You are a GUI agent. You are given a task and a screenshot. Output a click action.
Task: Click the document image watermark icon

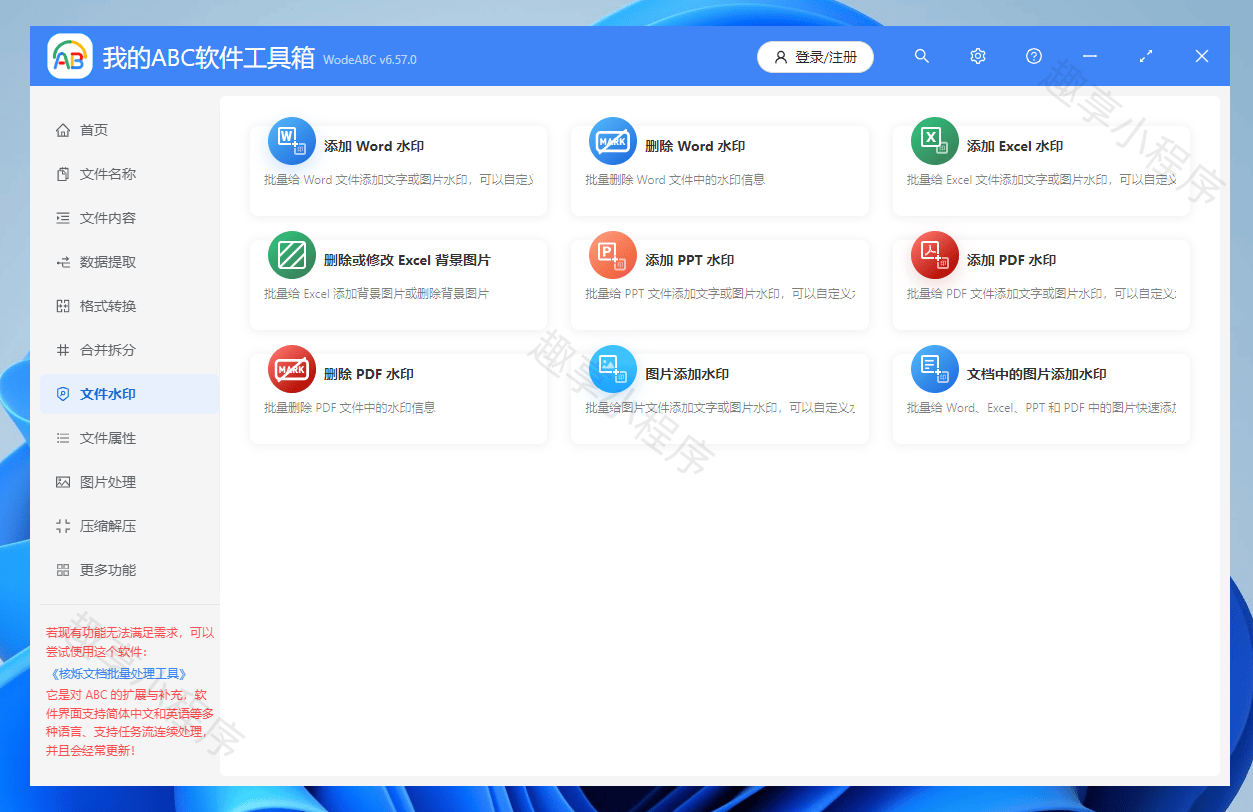point(935,369)
